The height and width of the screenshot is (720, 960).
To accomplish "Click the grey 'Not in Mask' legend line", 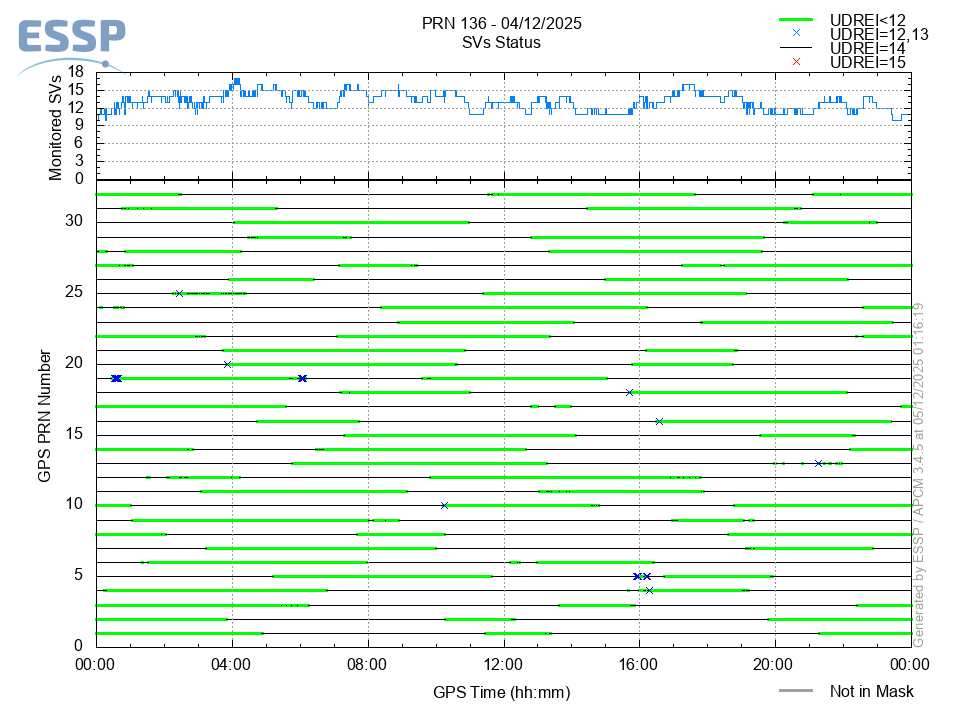I will (x=797, y=691).
